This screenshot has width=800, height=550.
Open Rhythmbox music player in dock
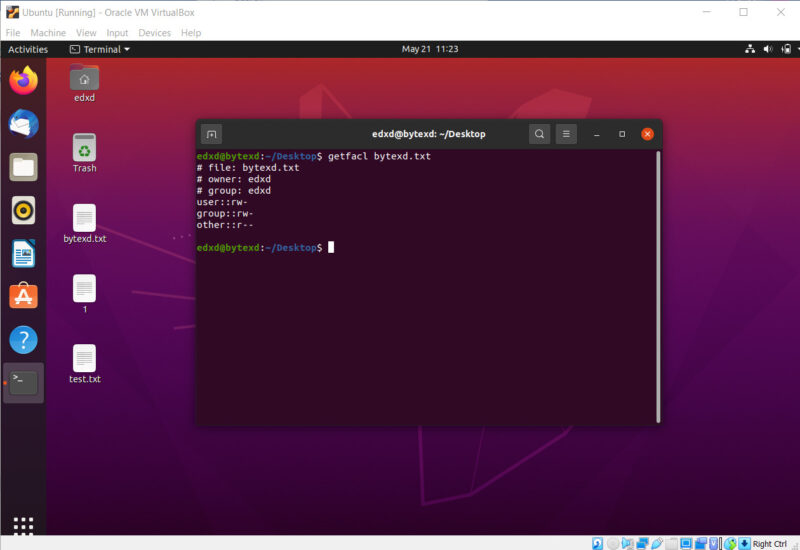click(x=24, y=210)
